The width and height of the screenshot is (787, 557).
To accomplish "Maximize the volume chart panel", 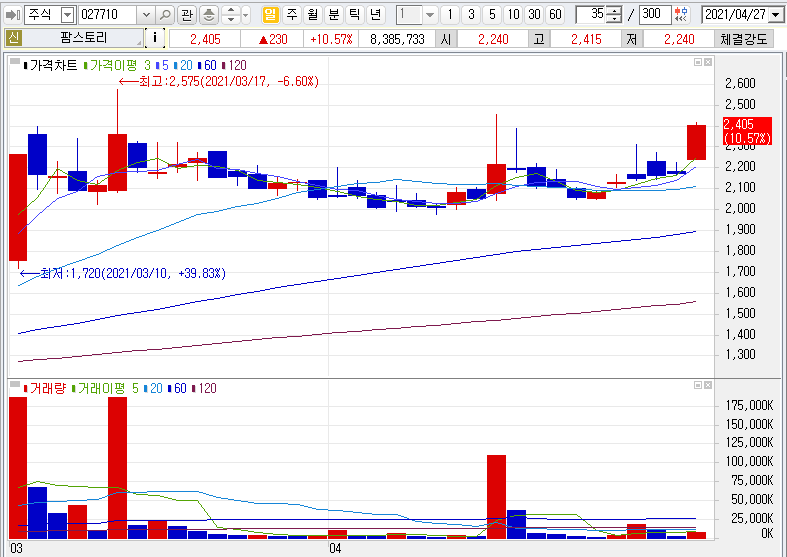I will pyautogui.click(x=698, y=385).
